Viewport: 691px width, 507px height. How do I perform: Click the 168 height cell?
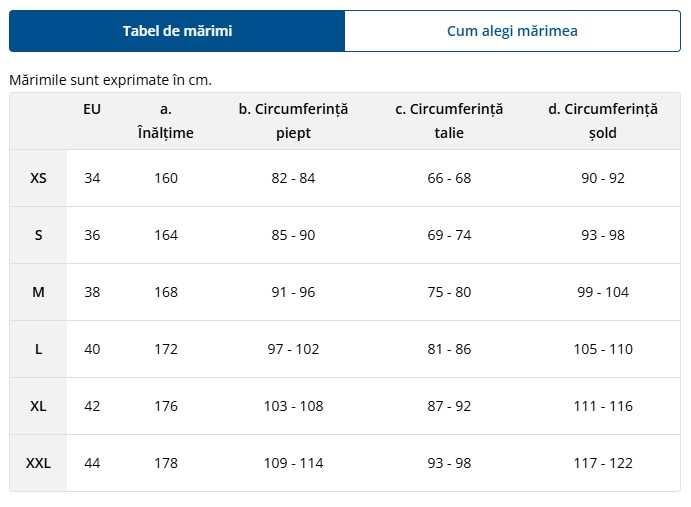coord(166,292)
